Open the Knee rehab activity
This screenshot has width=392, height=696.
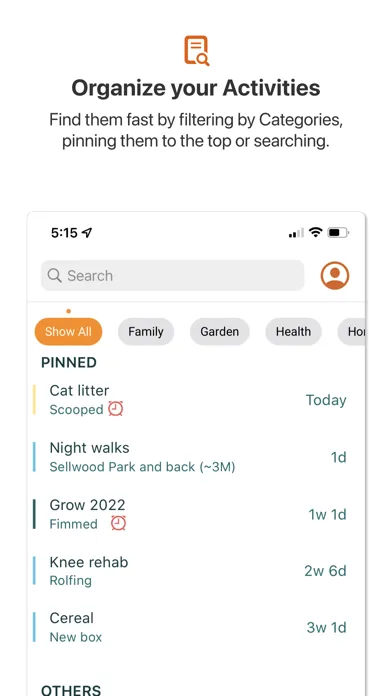[190, 571]
